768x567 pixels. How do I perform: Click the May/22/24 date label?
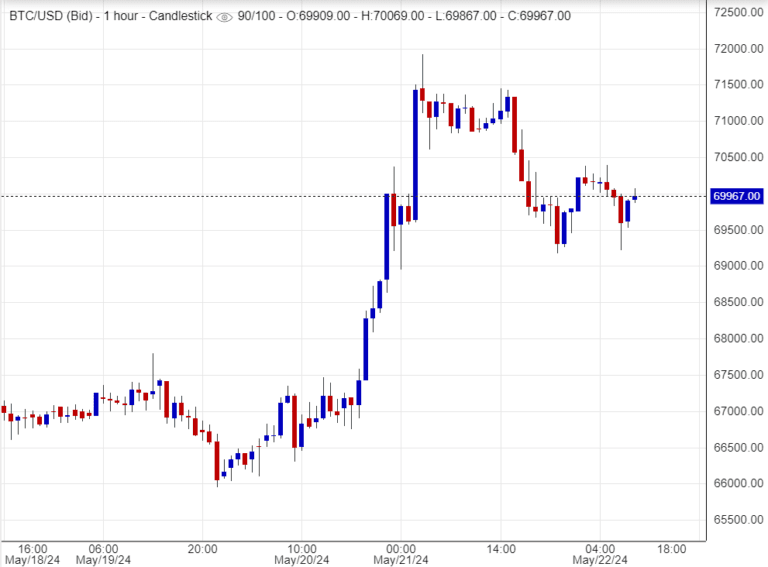pyautogui.click(x=600, y=560)
